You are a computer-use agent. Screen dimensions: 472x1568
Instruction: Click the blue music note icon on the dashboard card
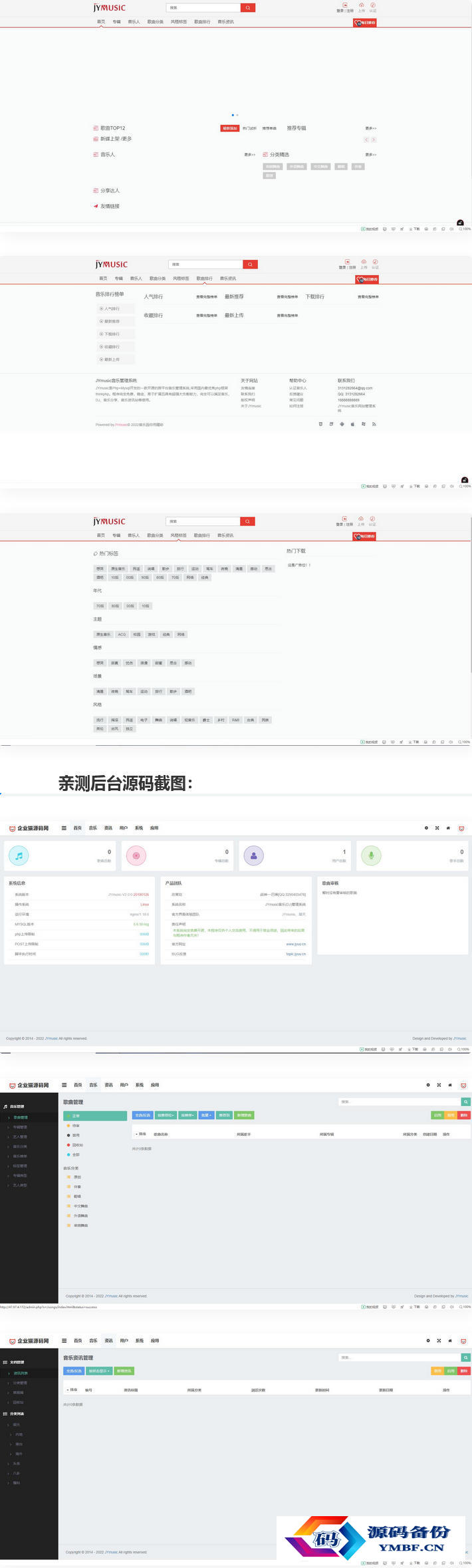(19, 856)
